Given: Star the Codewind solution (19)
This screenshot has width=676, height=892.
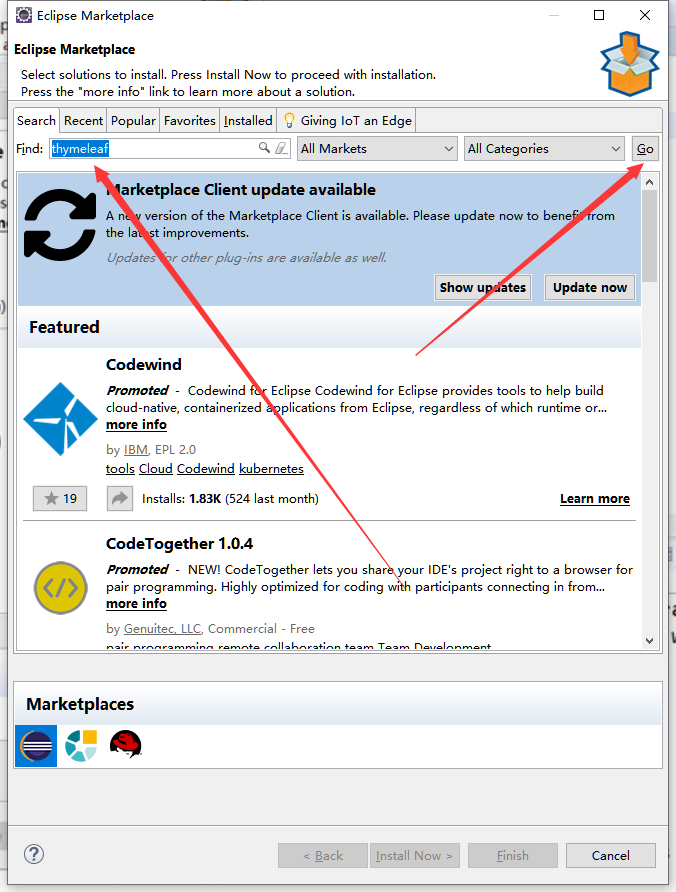Looking at the screenshot, I should click(x=60, y=498).
